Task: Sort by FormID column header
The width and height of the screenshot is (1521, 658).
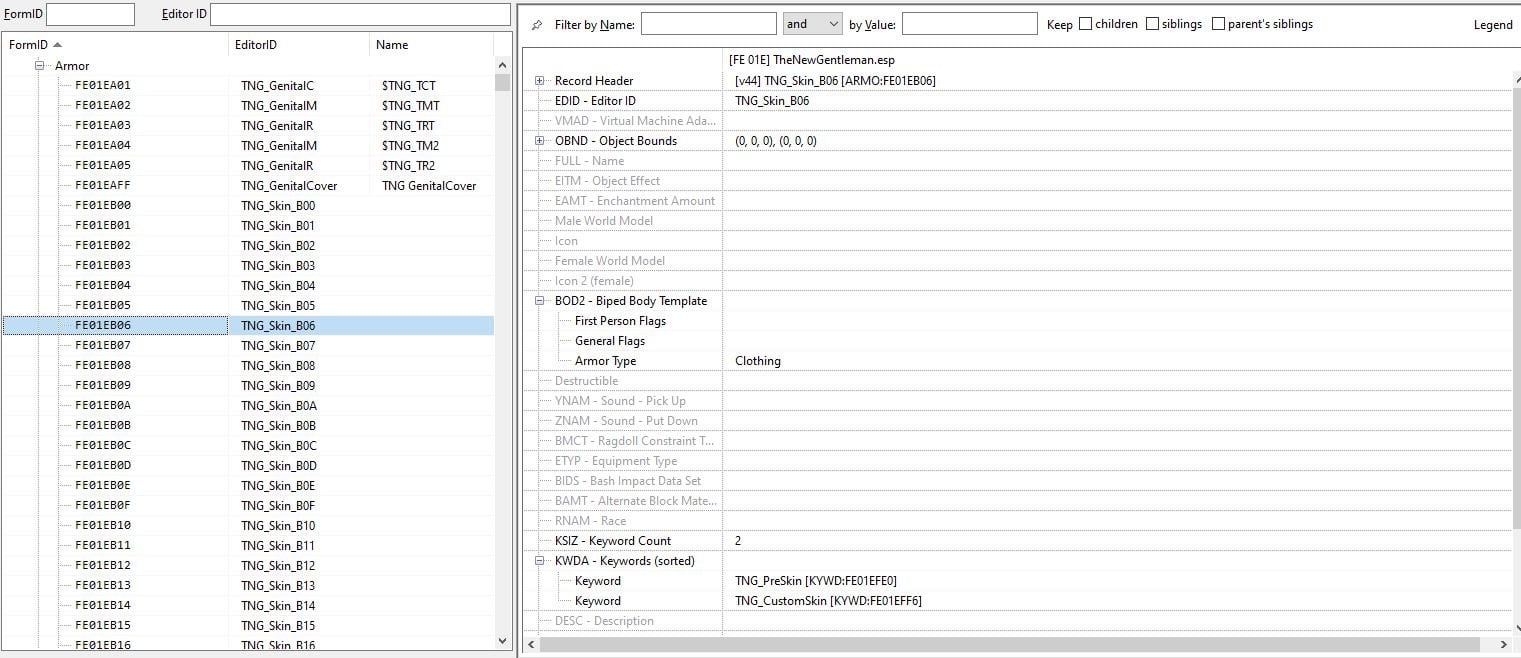Action: point(114,45)
